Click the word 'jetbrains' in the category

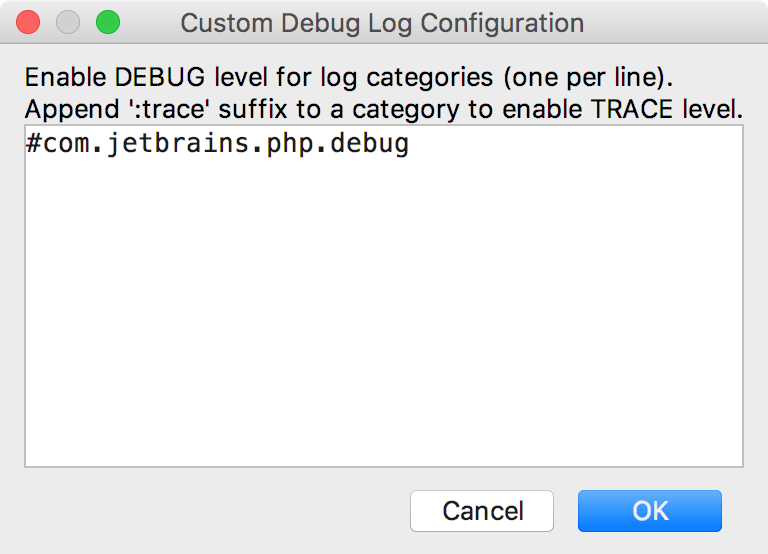click(178, 144)
